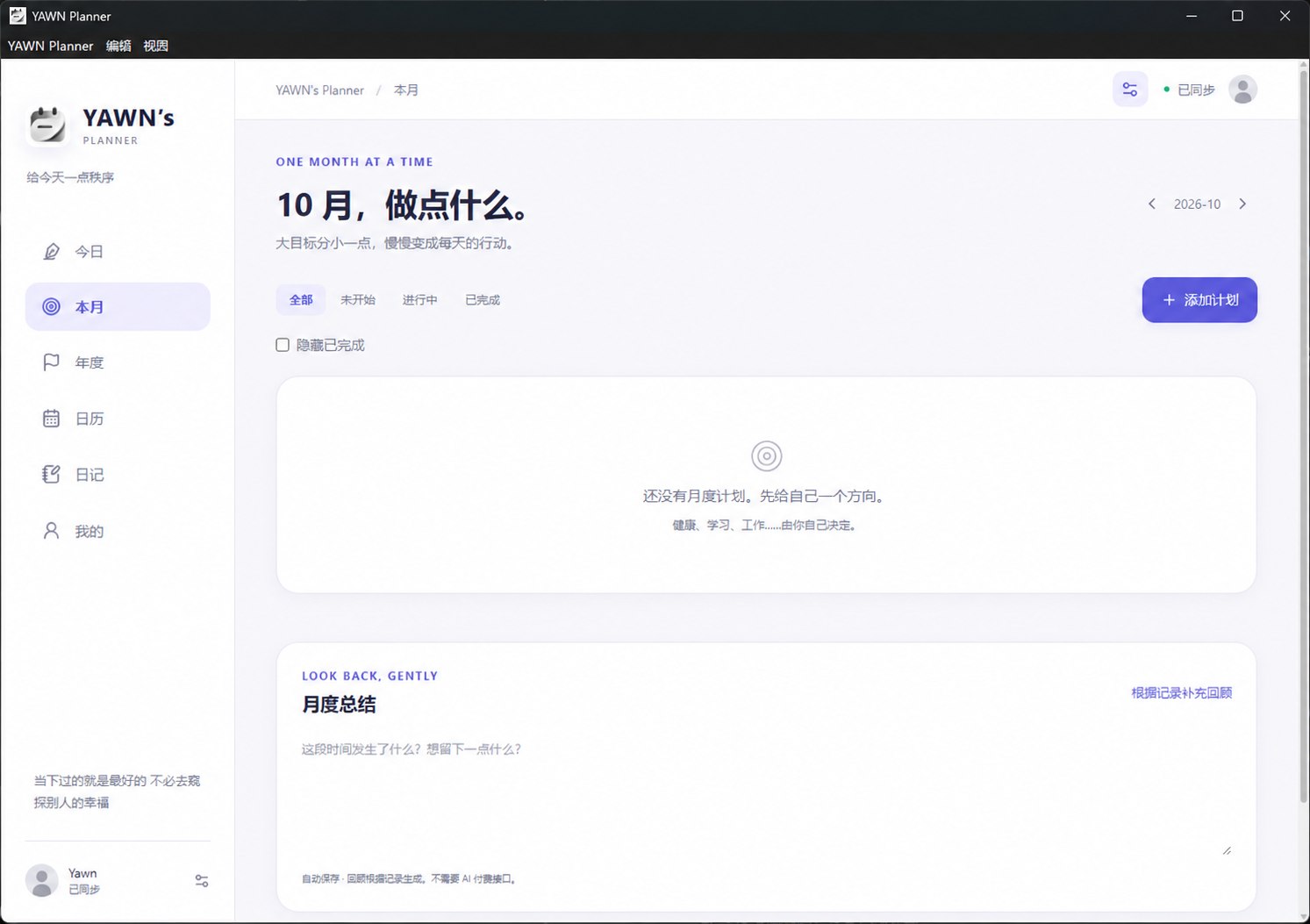Screen dimensions: 1310x924
Task: Open the 视图 menu
Action: coord(156,46)
